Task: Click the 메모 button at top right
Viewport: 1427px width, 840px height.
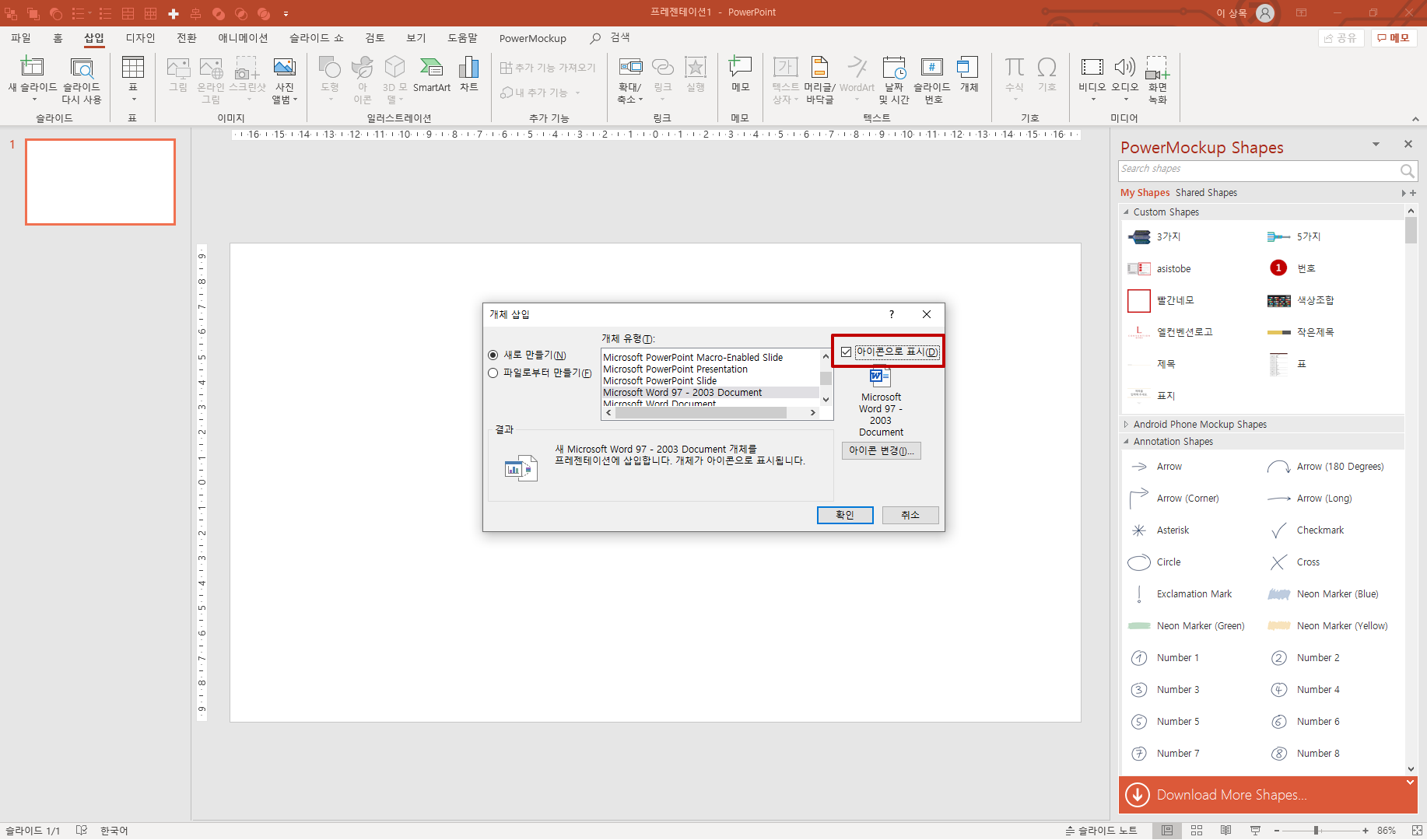Action: (x=1394, y=38)
